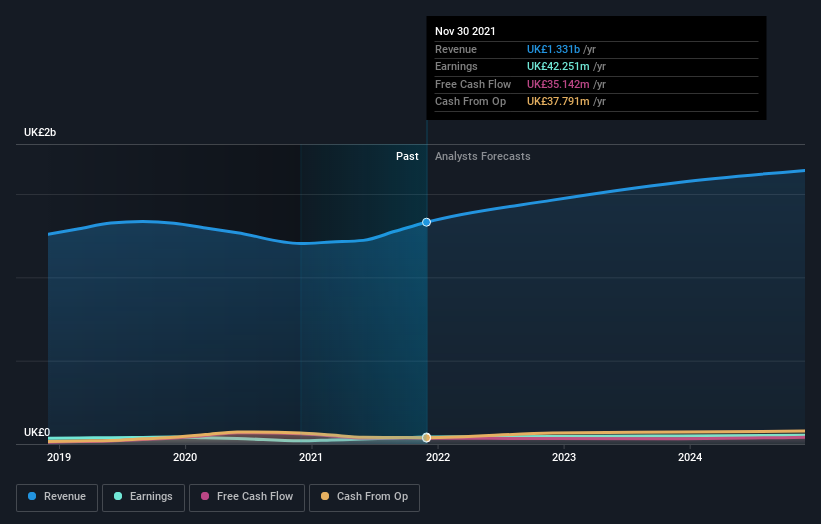Click the Free Cash Flow tooltip label
The width and height of the screenshot is (821, 524).
coord(473,84)
